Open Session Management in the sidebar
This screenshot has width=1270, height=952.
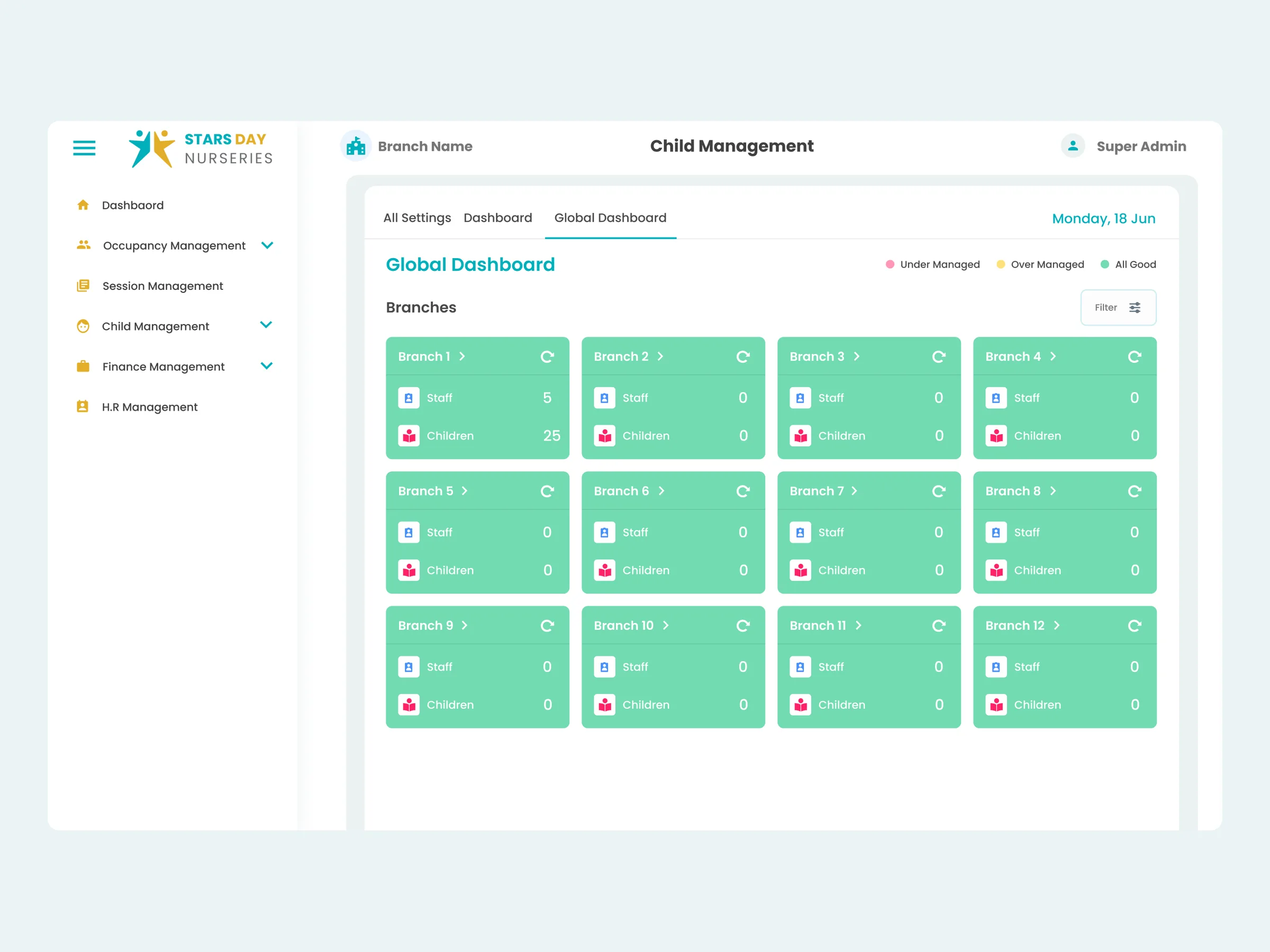(x=162, y=286)
